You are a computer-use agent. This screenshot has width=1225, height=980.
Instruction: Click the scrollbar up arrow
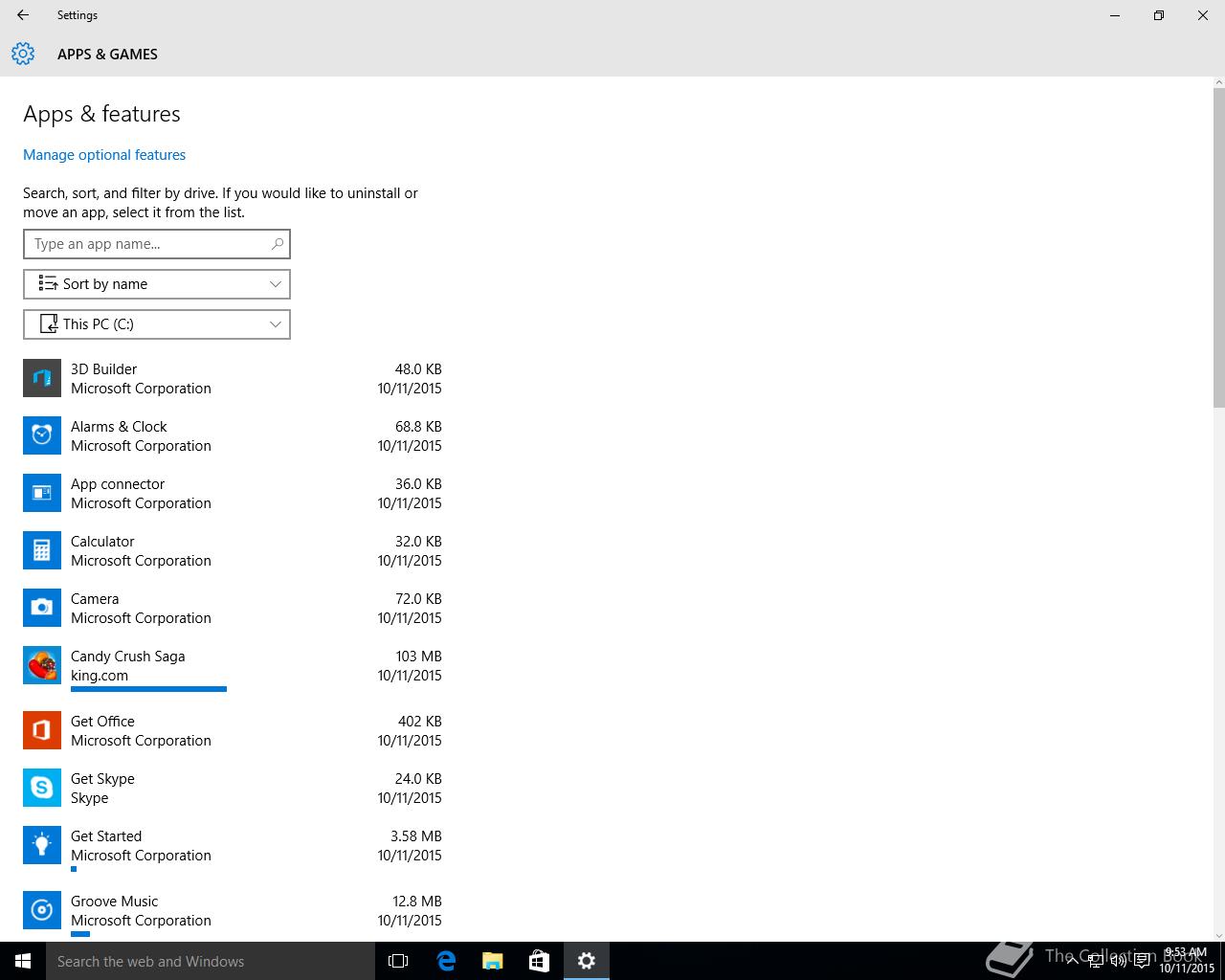pos(1218,82)
